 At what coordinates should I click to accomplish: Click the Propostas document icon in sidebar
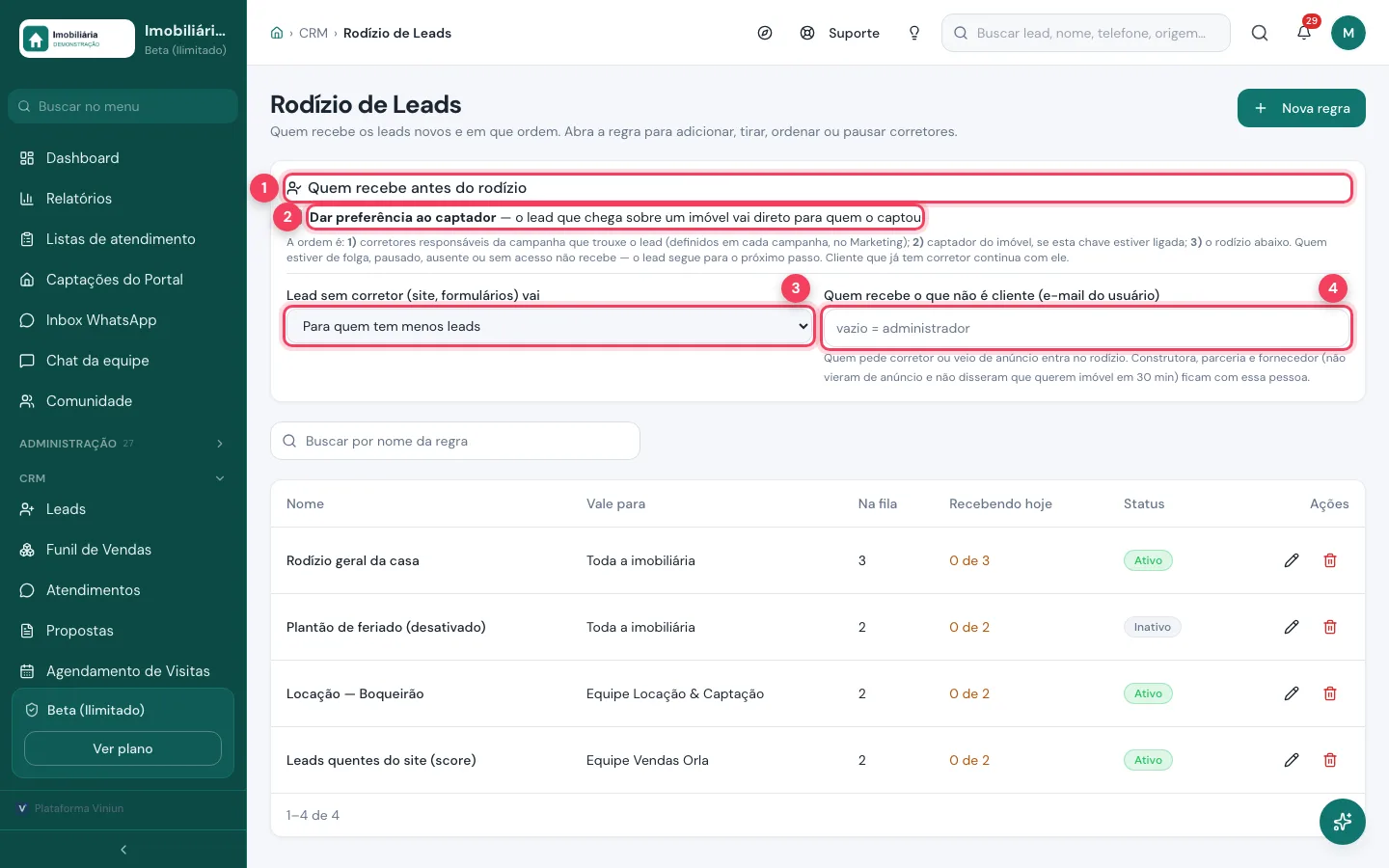click(27, 631)
